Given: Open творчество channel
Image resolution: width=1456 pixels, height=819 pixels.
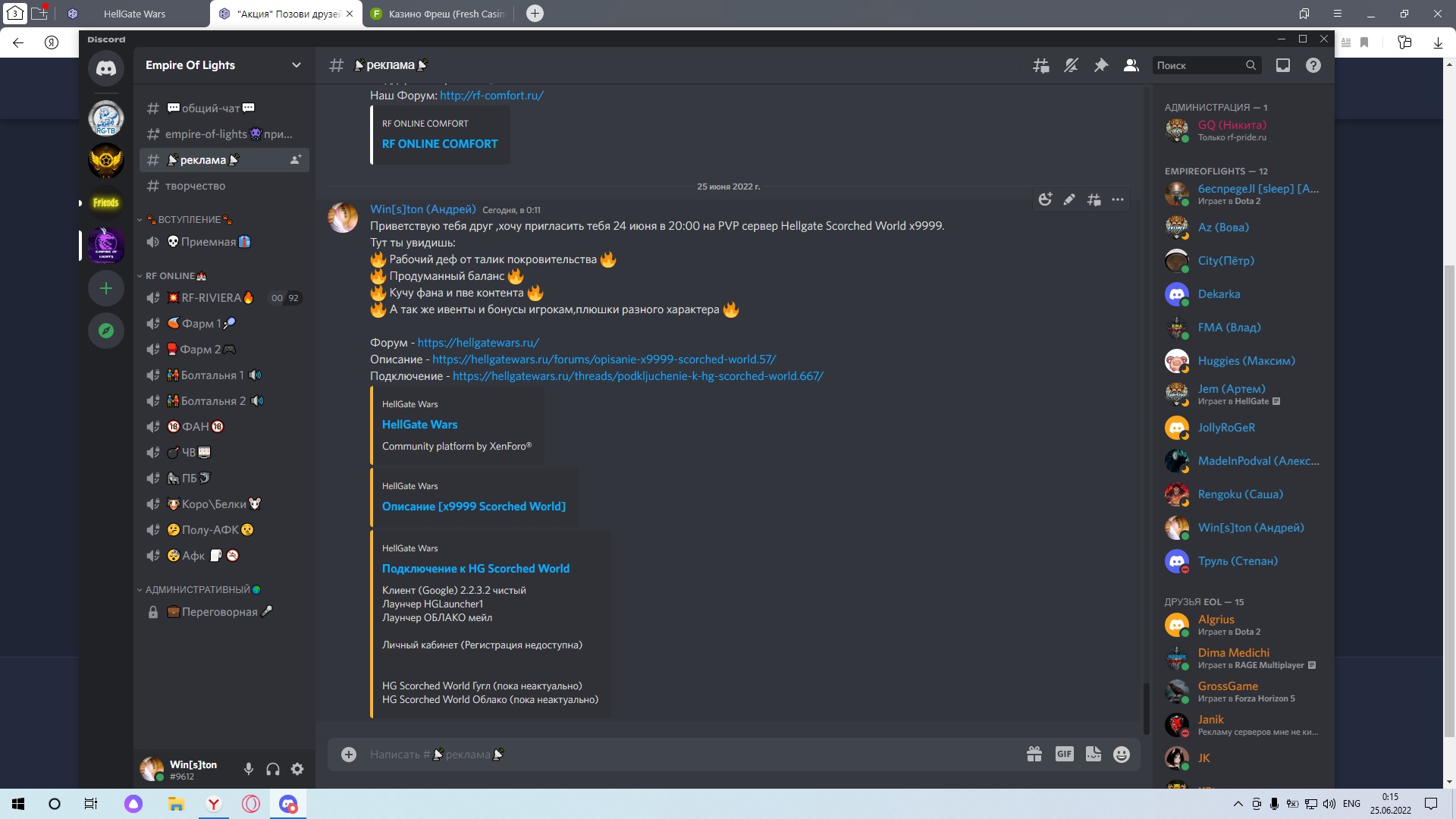Looking at the screenshot, I should [x=224, y=186].
